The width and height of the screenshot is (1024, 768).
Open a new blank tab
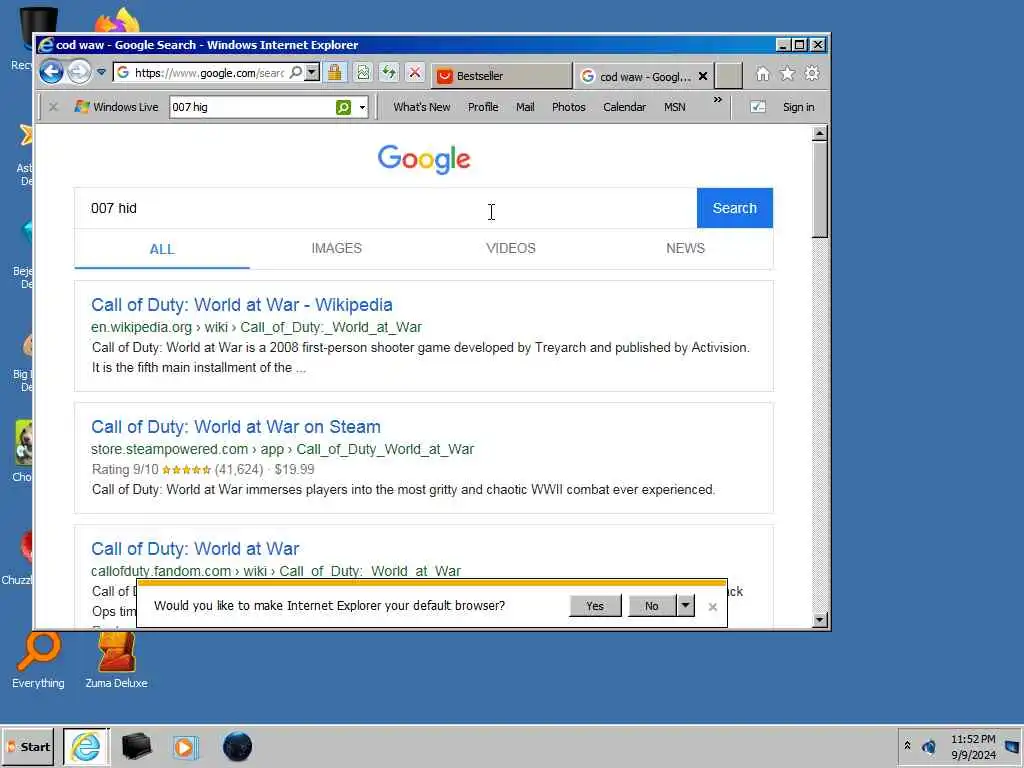coord(729,76)
